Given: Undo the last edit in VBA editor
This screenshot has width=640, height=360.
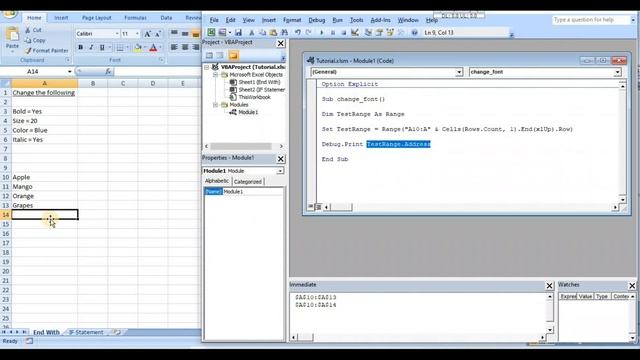Looking at the screenshot, I should (298, 32).
